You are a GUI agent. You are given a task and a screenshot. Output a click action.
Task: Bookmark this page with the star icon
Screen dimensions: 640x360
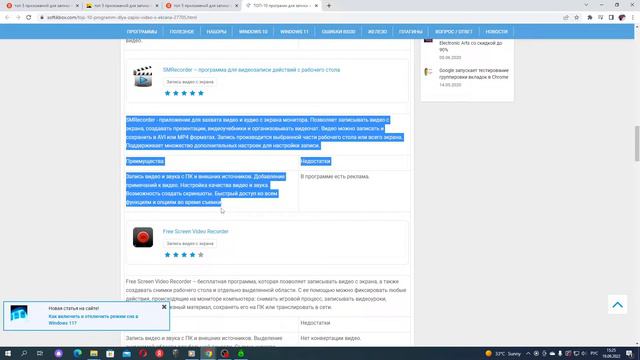coord(576,18)
